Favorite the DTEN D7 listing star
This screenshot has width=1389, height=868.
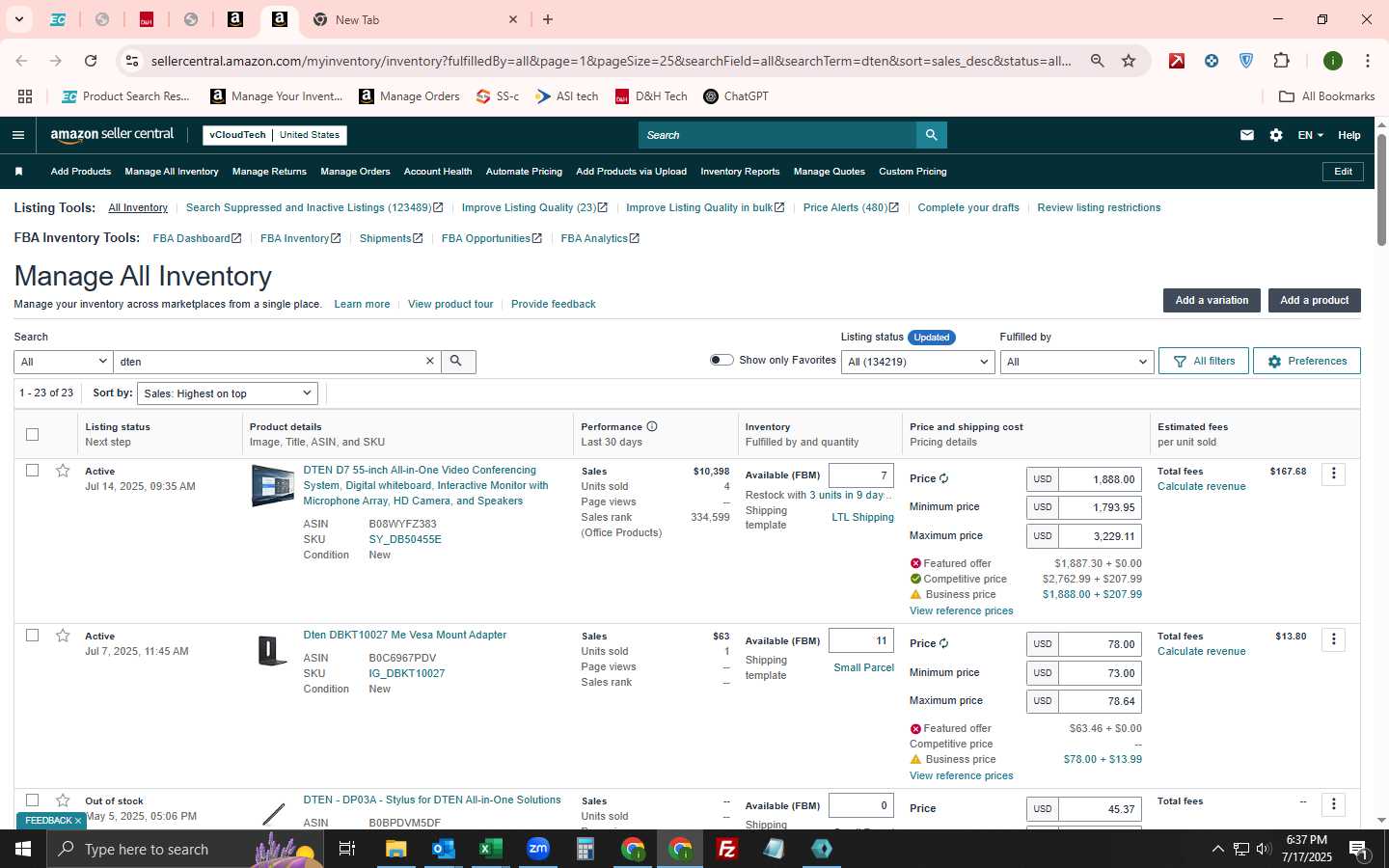point(63,471)
